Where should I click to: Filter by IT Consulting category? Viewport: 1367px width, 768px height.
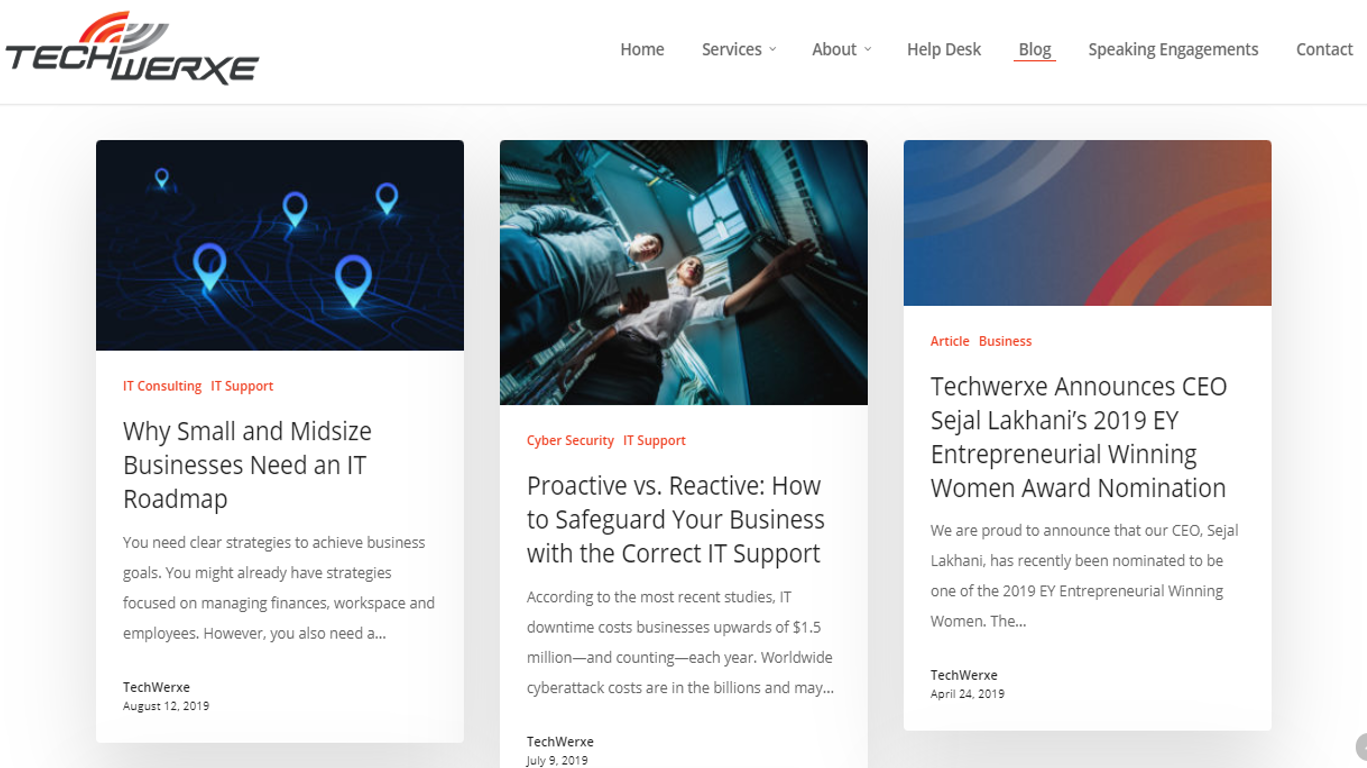point(162,386)
